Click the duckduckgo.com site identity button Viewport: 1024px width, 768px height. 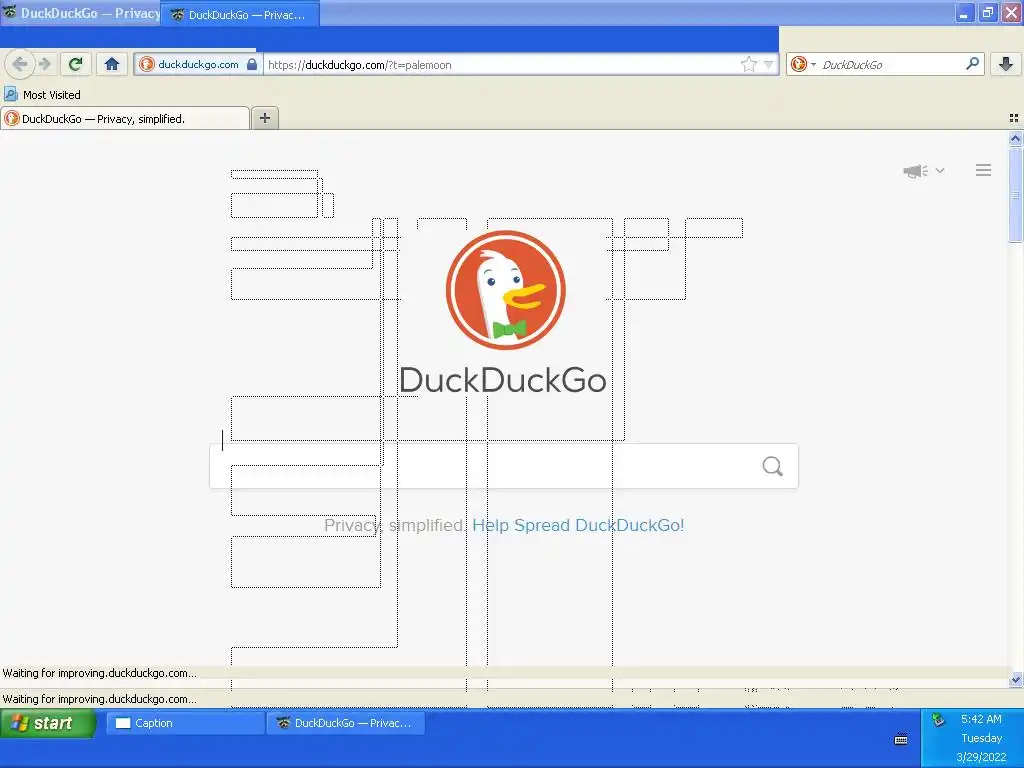click(x=199, y=64)
